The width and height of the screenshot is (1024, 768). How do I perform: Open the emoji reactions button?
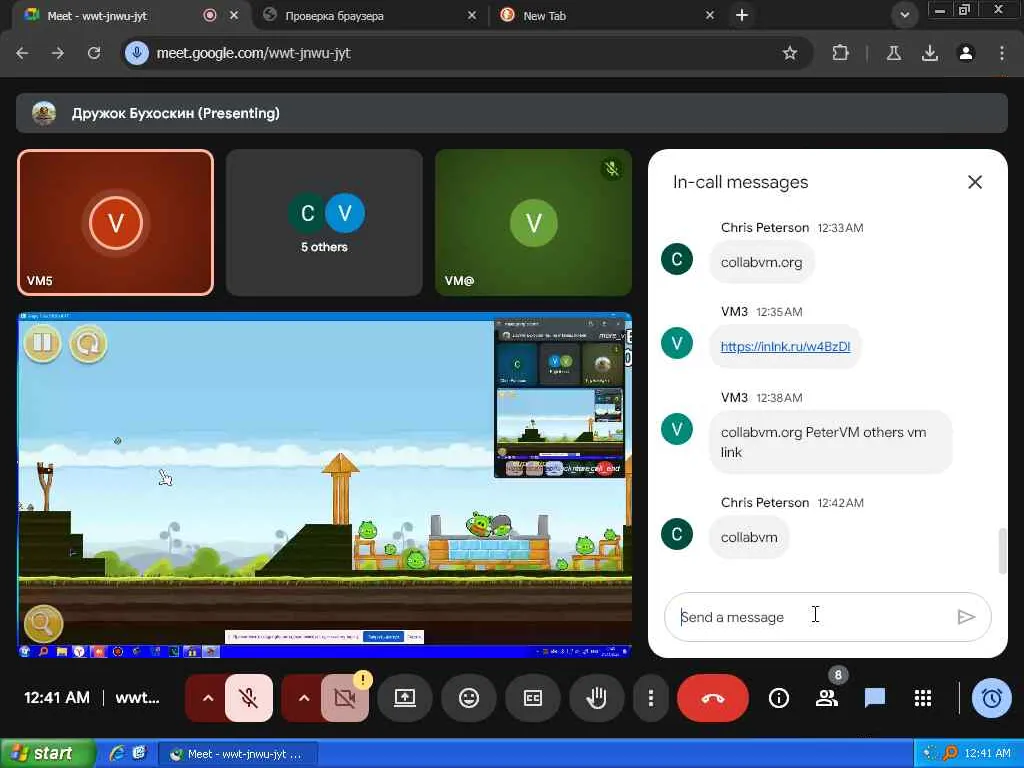point(469,698)
